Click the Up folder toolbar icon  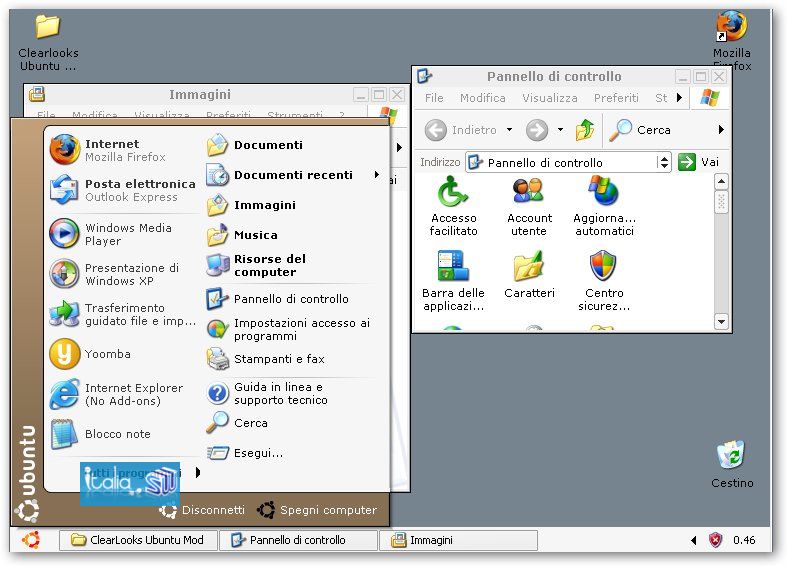585,130
